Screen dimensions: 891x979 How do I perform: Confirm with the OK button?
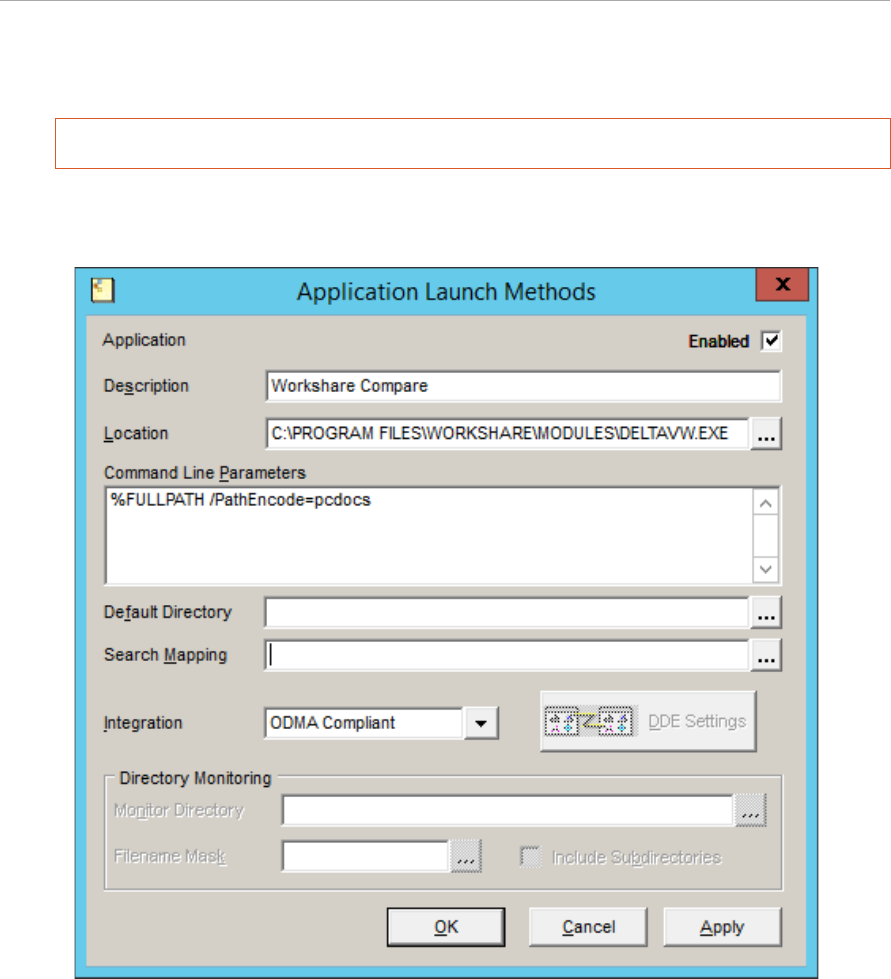click(446, 927)
